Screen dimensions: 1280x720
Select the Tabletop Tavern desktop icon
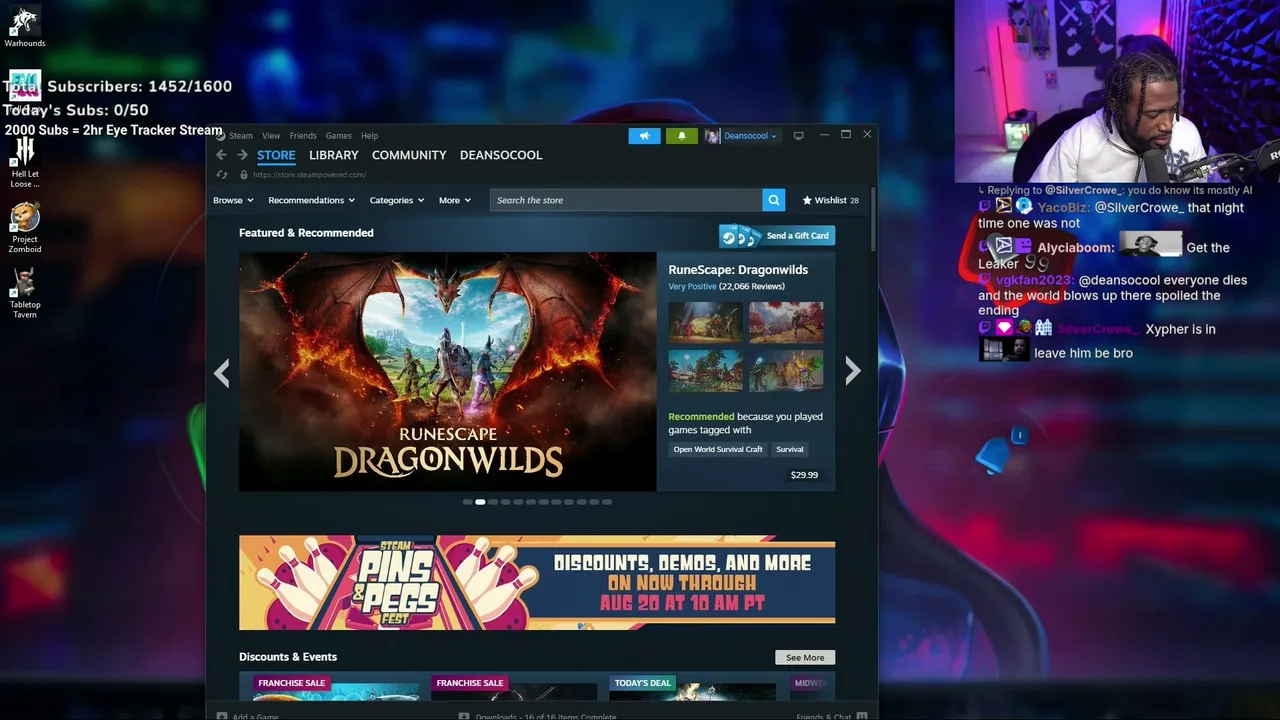pyautogui.click(x=24, y=293)
